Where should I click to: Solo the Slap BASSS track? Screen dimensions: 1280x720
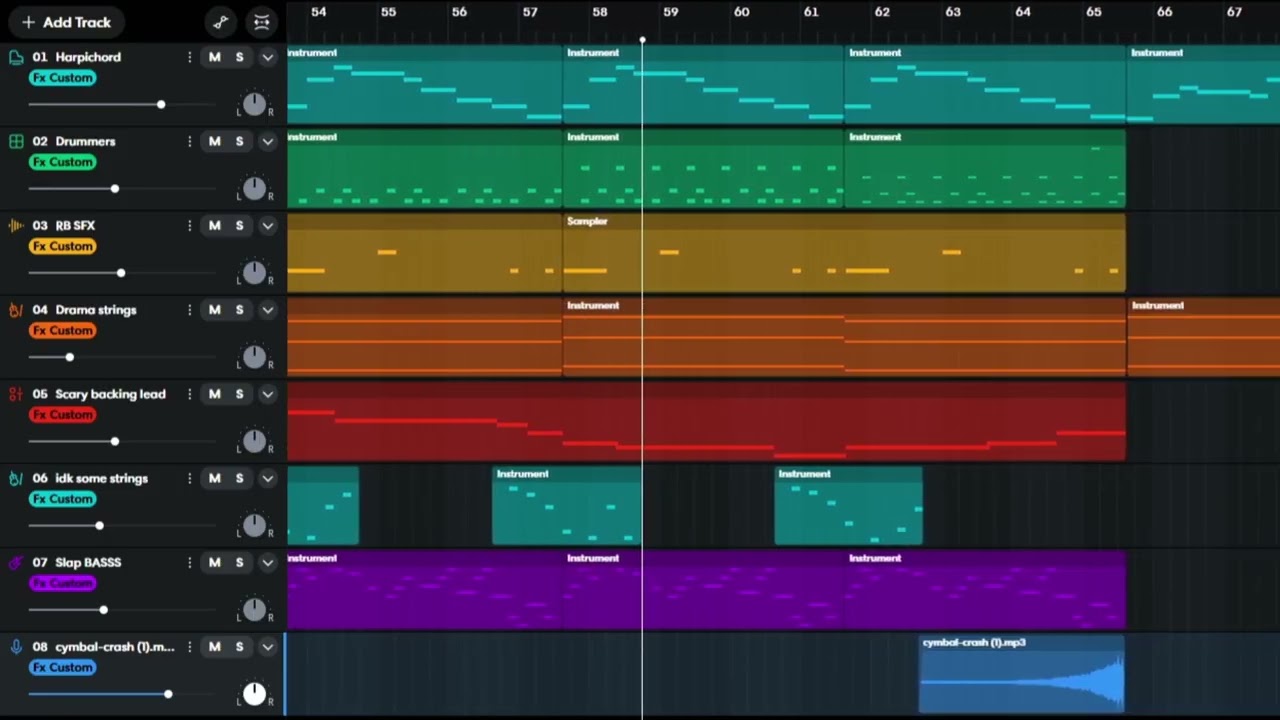pyautogui.click(x=239, y=563)
